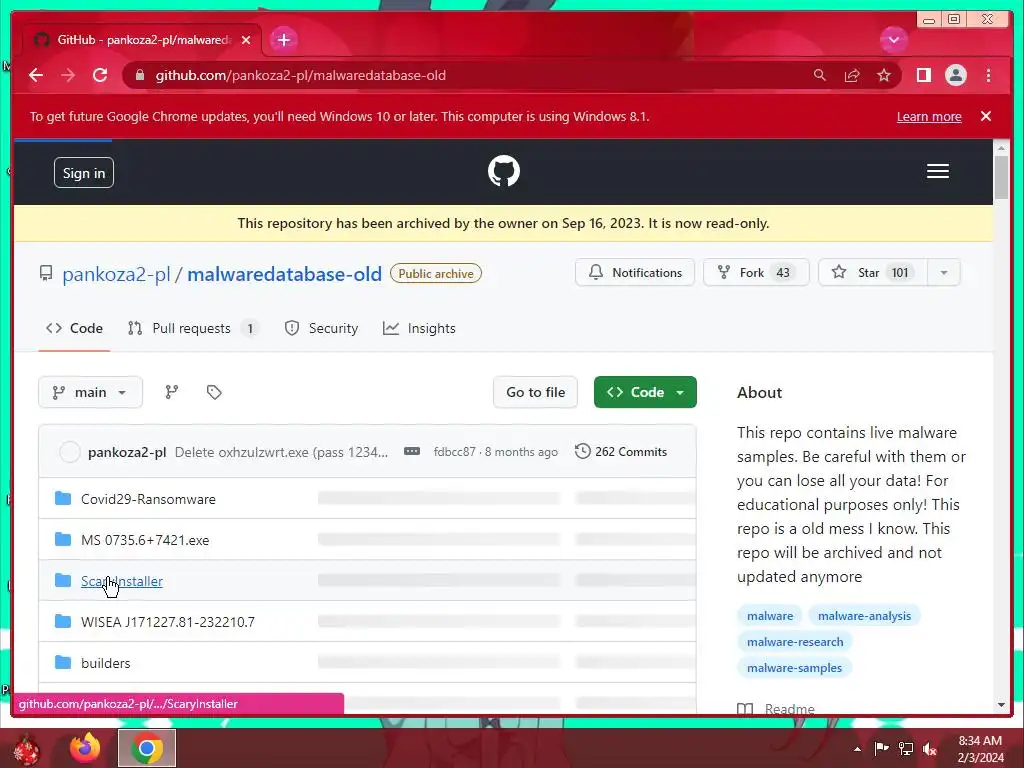1024x768 pixels.
Task: Open the main branch selector dropdown
Action: pos(90,392)
